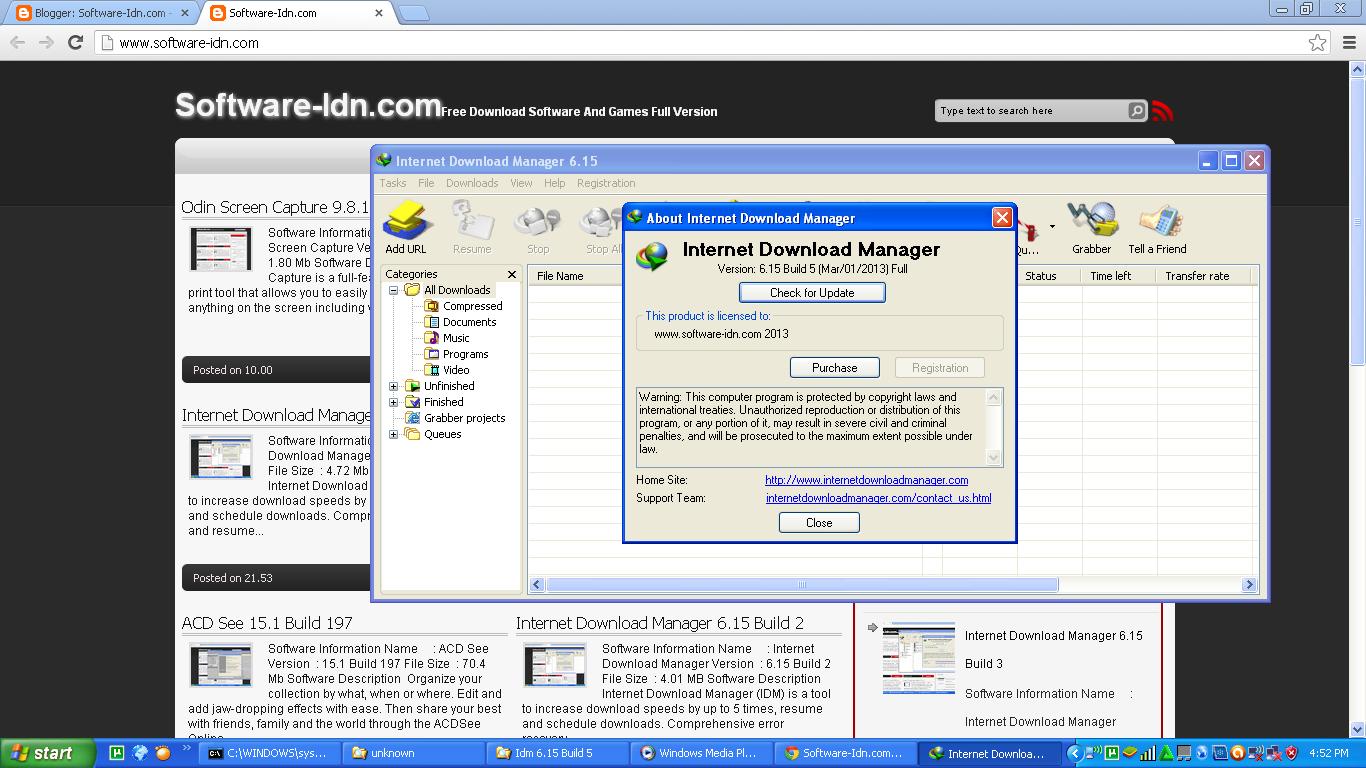The height and width of the screenshot is (768, 1366).
Task: Click the Add URL toolbar icon
Action: tap(406, 228)
